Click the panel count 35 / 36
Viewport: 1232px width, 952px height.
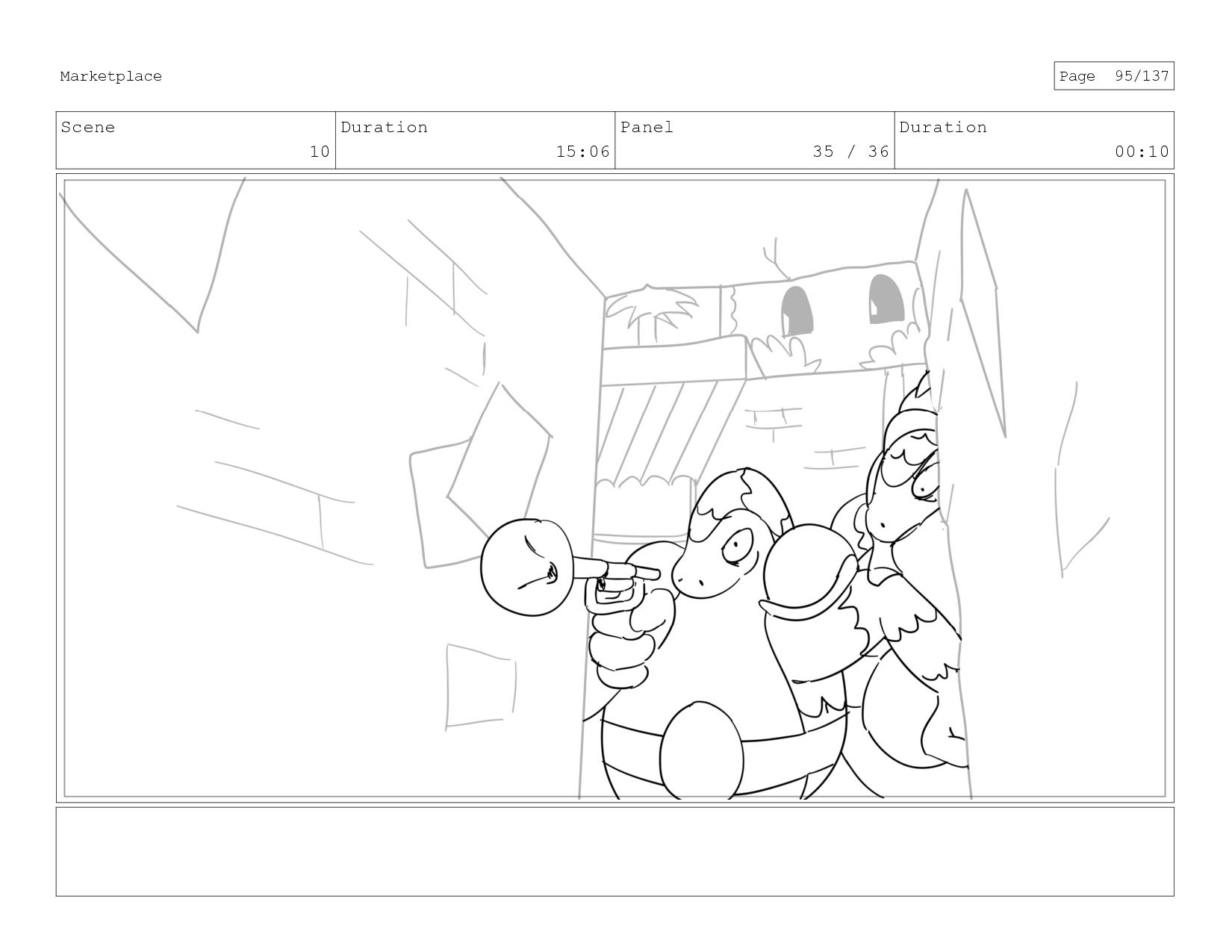(x=850, y=152)
